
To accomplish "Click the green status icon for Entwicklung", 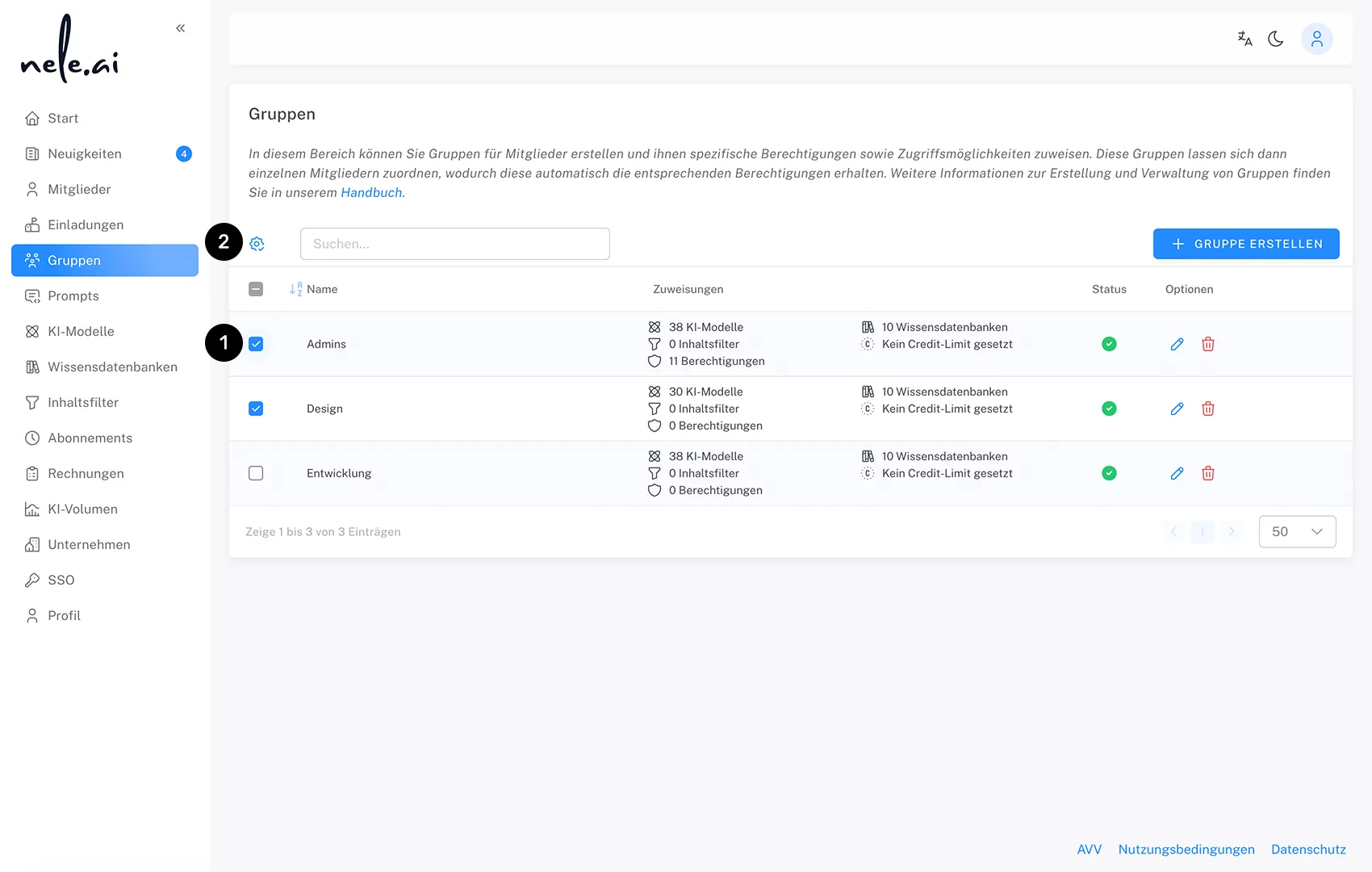I will [x=1109, y=473].
